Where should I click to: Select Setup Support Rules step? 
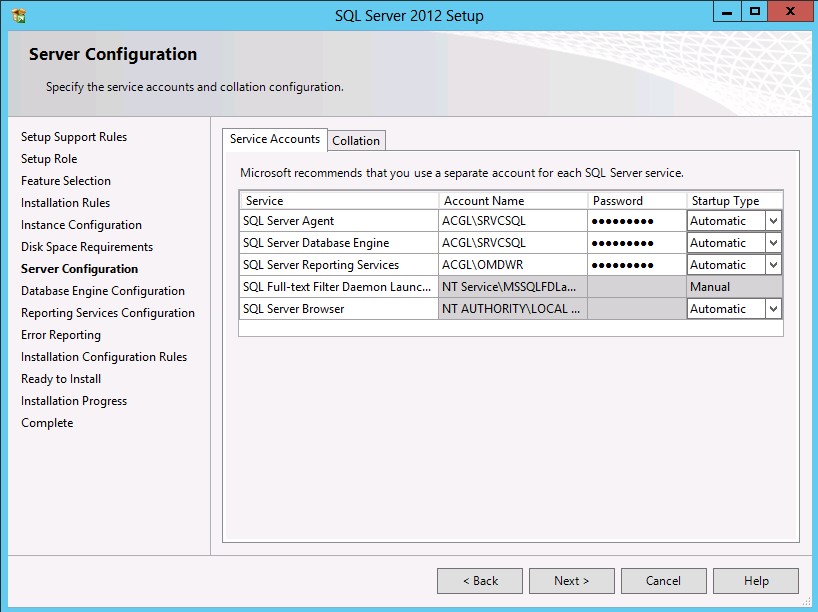click(74, 137)
